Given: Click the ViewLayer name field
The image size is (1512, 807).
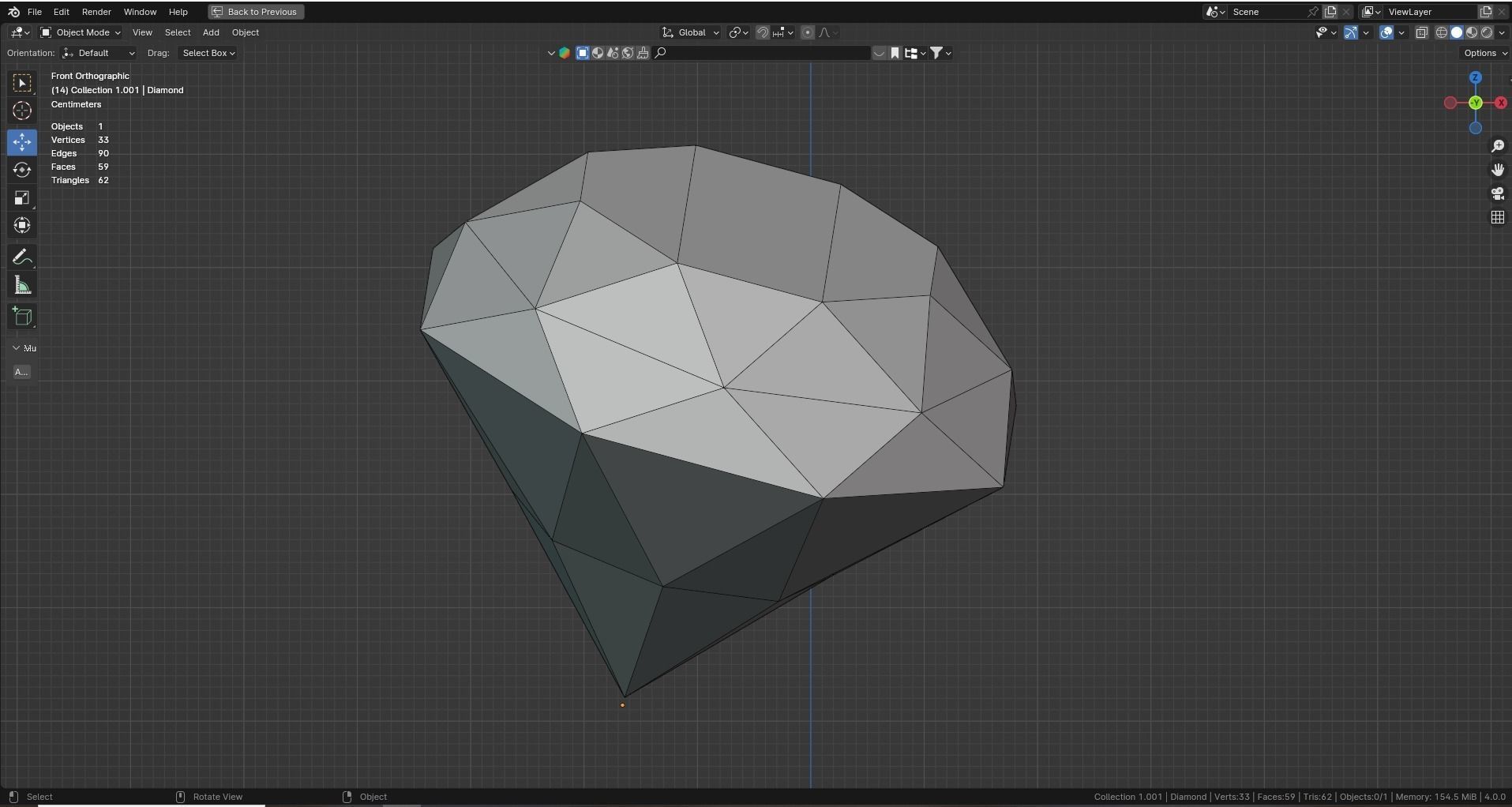Looking at the screenshot, I should pyautogui.click(x=1429, y=12).
